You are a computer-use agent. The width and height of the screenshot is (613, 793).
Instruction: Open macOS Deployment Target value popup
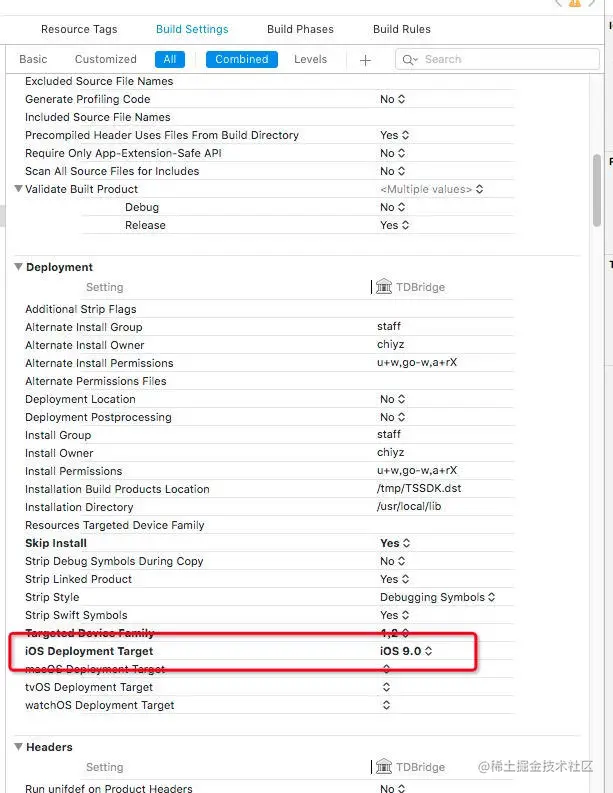[x=386, y=669]
